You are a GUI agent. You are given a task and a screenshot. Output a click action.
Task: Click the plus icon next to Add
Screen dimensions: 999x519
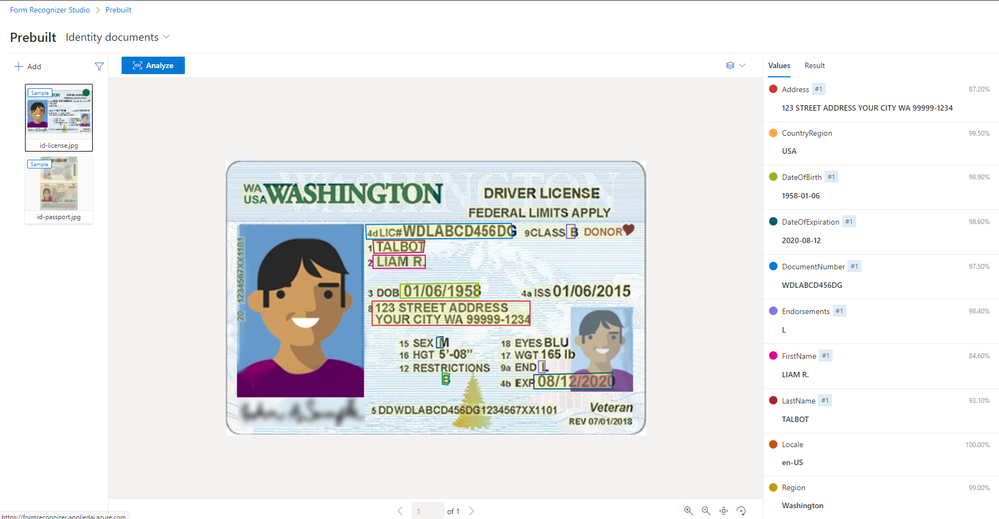pos(18,66)
